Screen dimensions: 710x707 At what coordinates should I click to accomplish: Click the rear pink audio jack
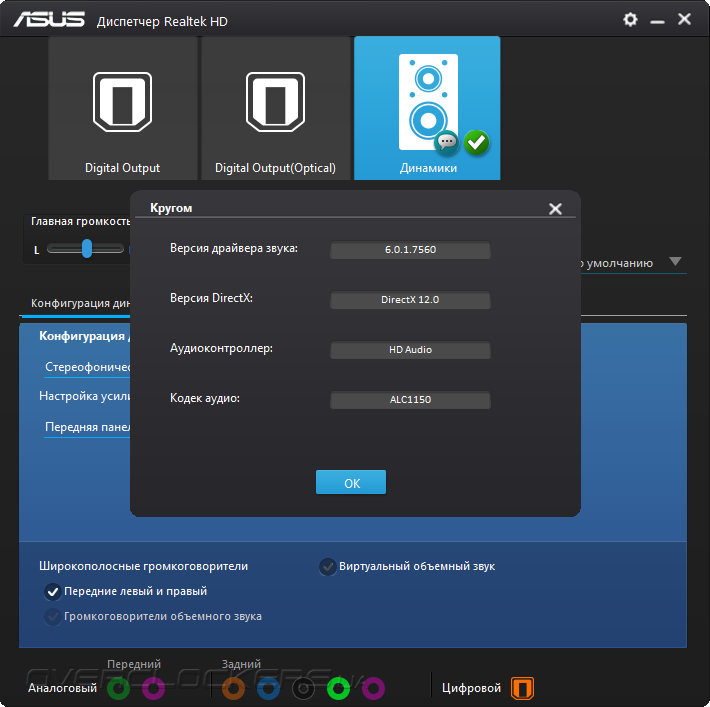373,688
